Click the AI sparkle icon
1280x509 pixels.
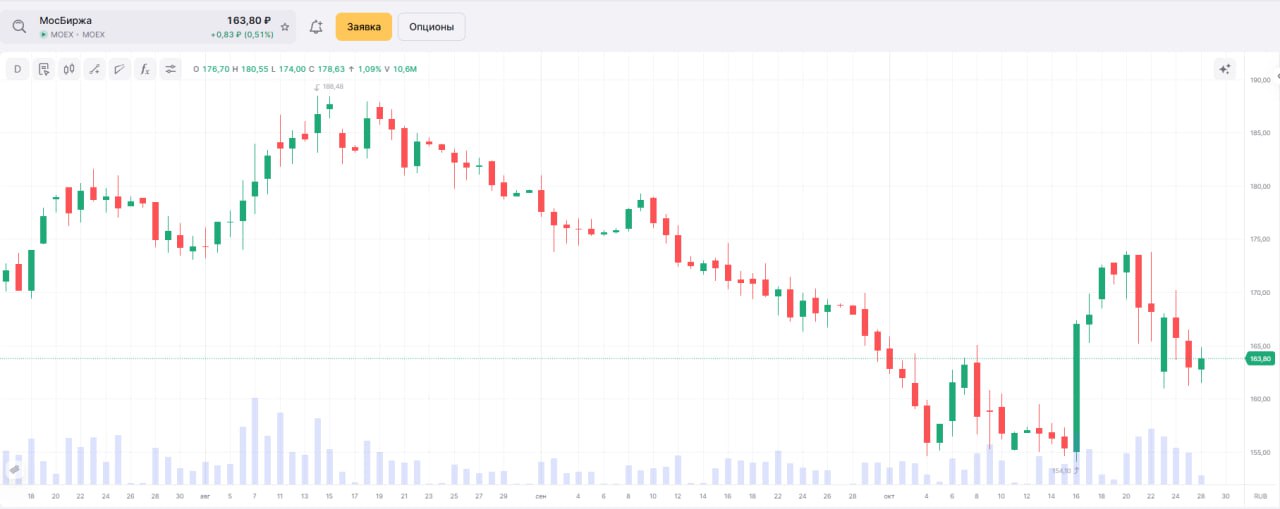pyautogui.click(x=1224, y=69)
